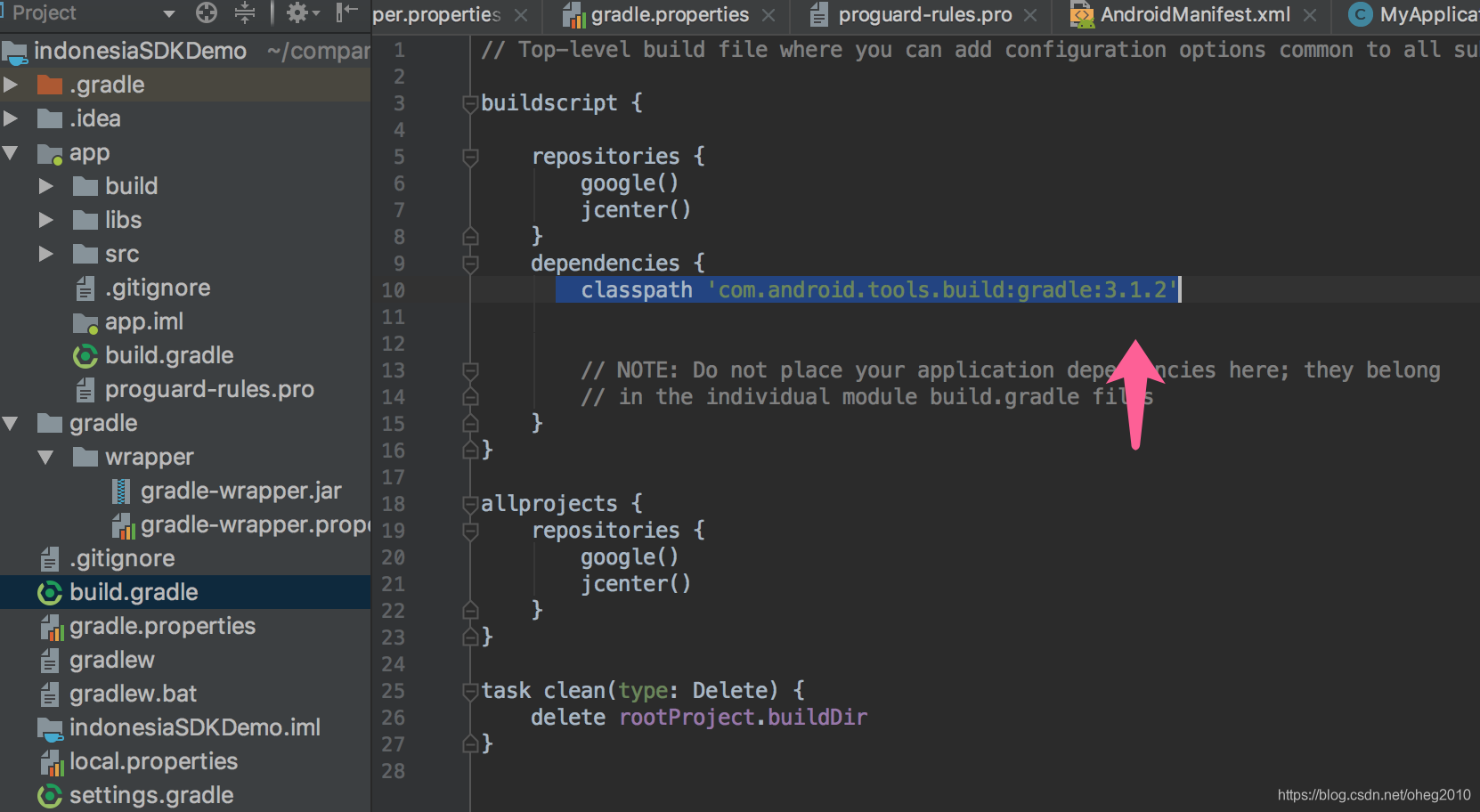Viewport: 1480px width, 812px height.
Task: Click the app module folder icon
Action: 50,153
